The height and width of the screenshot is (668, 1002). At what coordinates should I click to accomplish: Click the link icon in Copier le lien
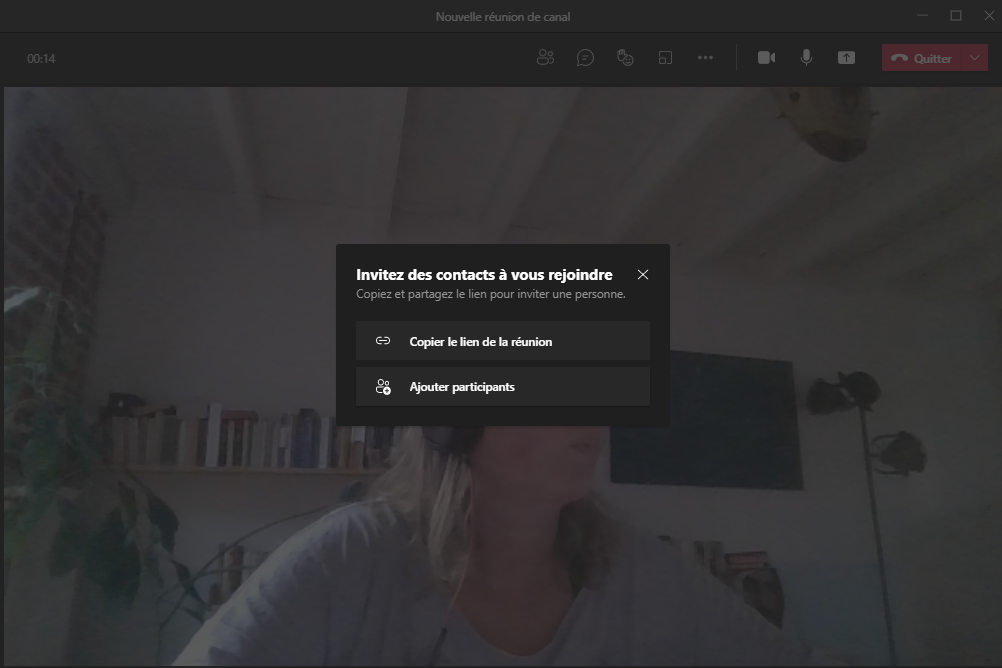point(383,341)
